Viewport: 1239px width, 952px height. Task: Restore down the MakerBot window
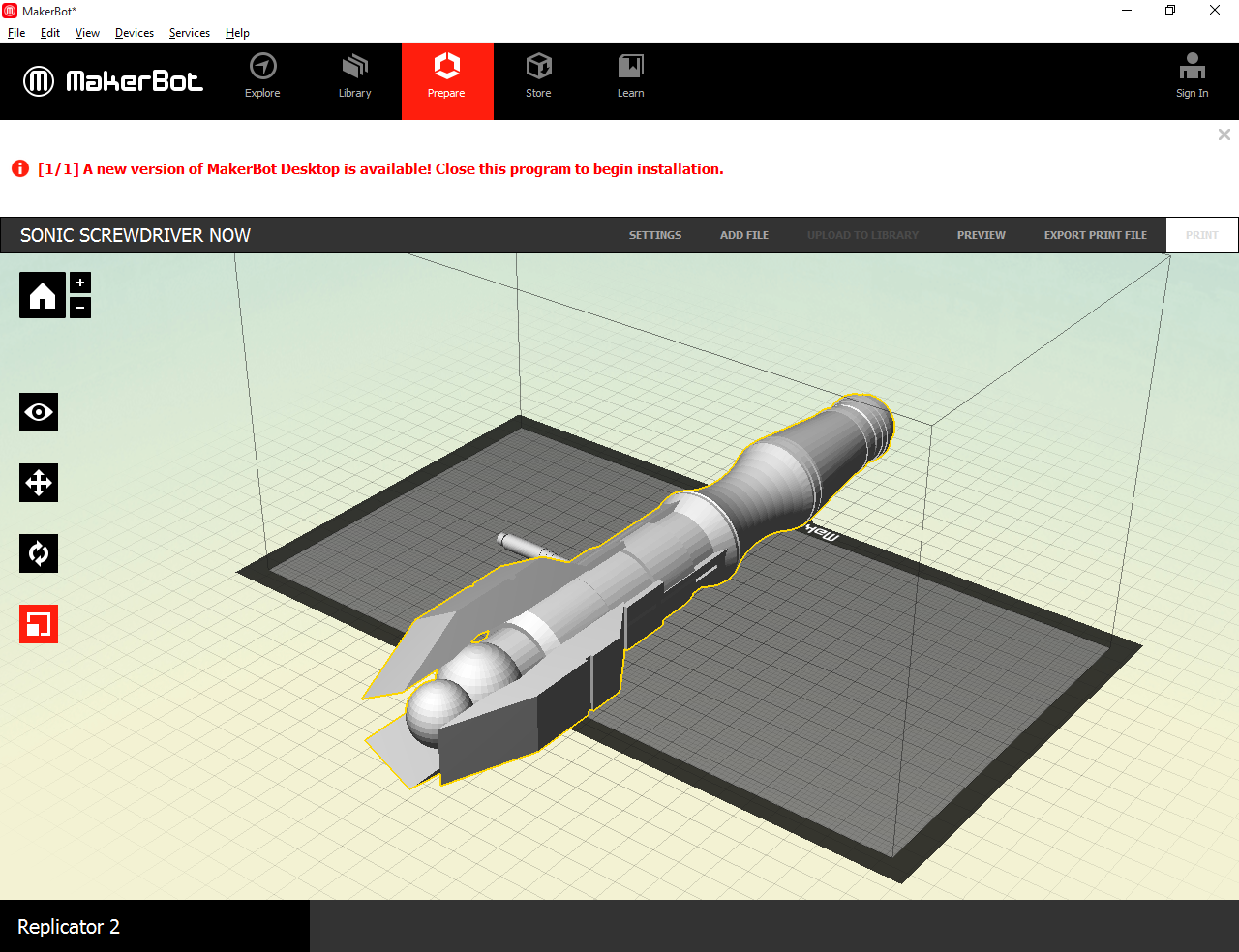click(x=1170, y=11)
